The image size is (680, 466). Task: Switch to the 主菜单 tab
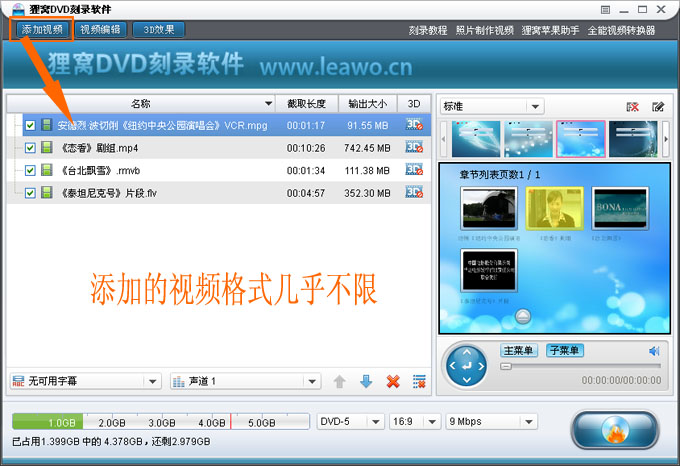[519, 350]
